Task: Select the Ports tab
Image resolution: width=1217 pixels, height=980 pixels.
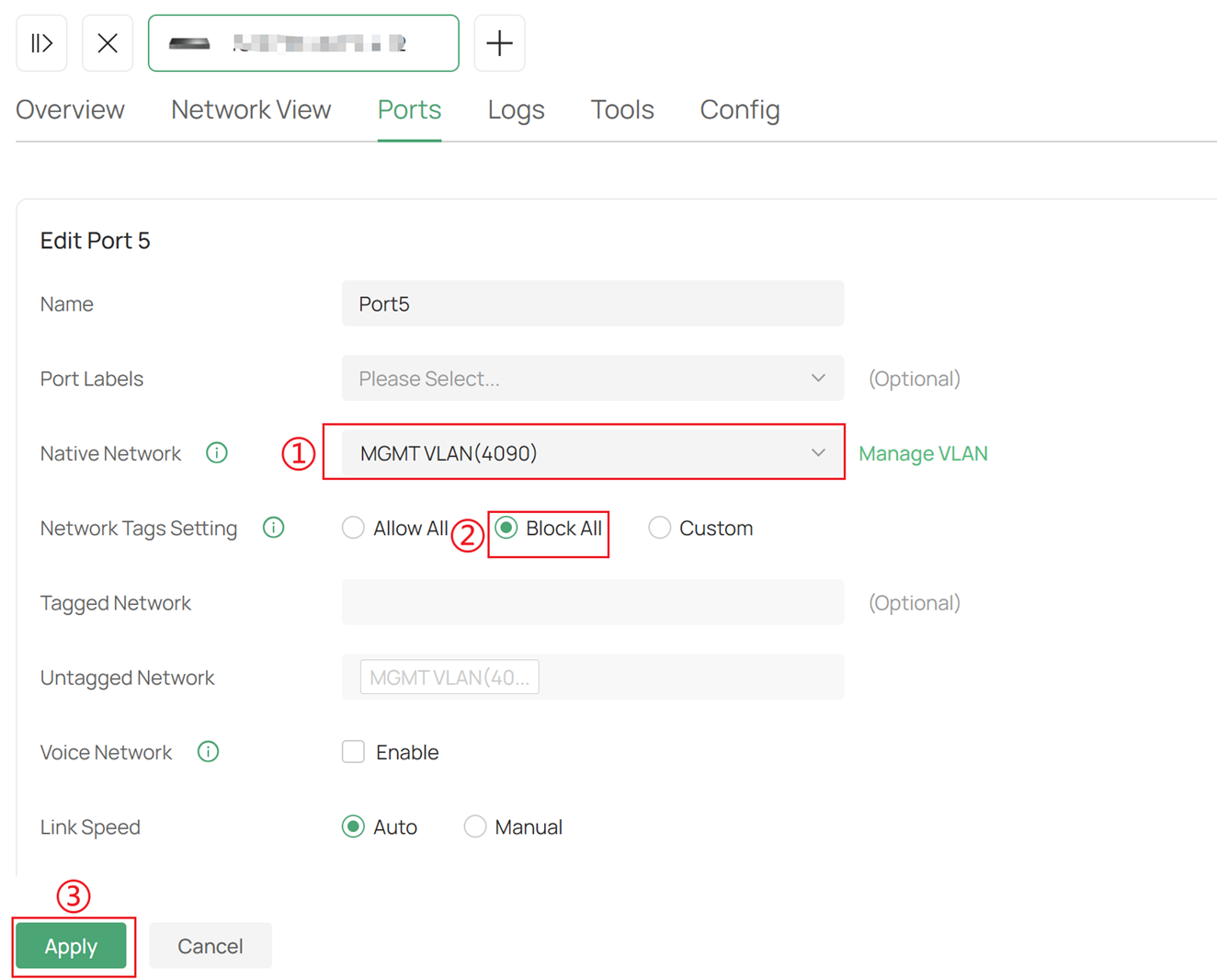Action: pyautogui.click(x=409, y=109)
